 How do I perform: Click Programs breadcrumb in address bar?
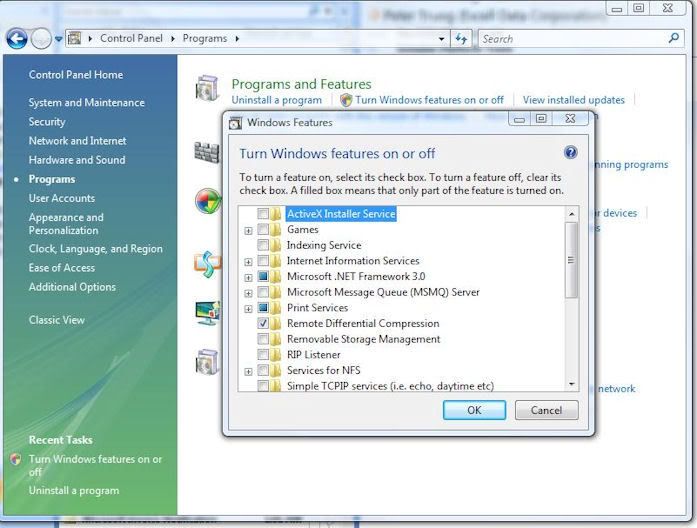tap(204, 38)
